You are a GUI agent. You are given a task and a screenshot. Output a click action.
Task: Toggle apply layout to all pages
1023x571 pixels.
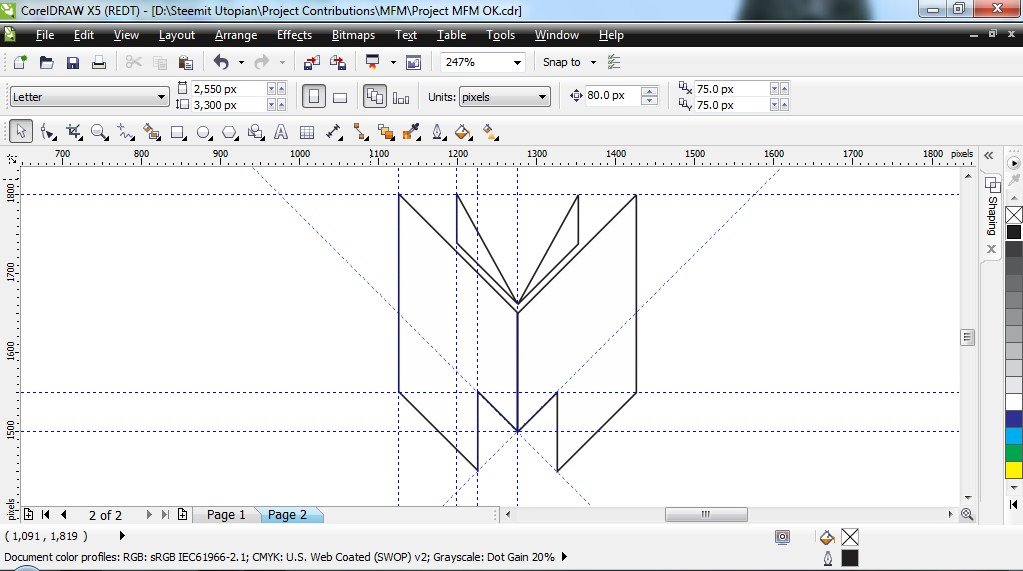(x=375, y=97)
